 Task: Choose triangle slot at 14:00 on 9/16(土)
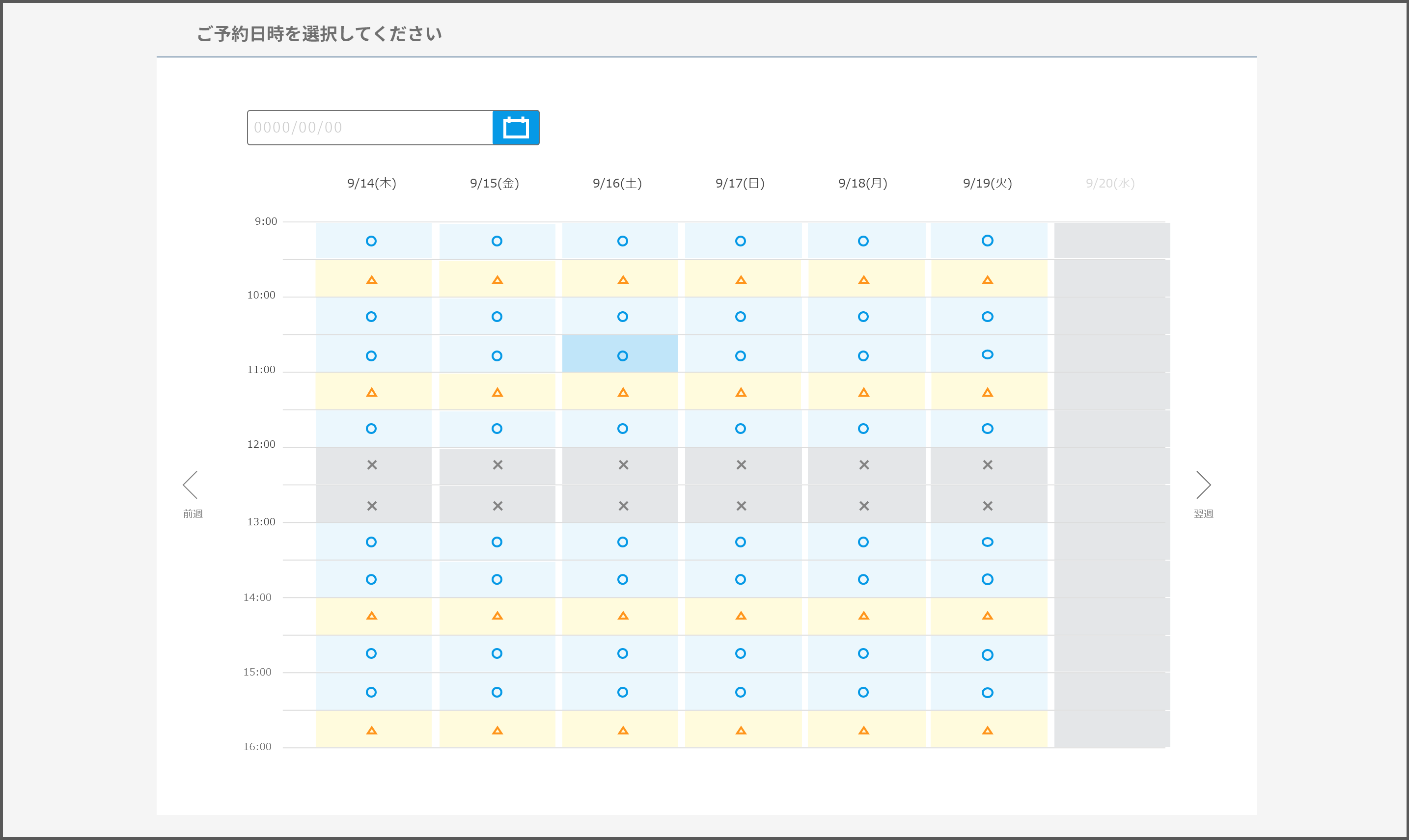[623, 616]
